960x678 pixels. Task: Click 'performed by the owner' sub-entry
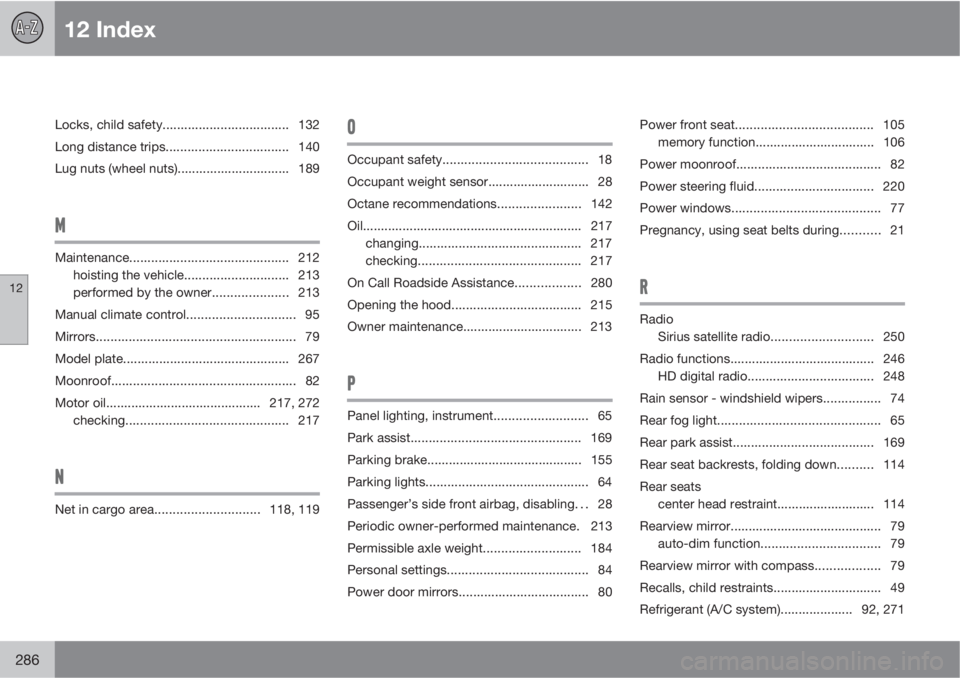pos(196,293)
